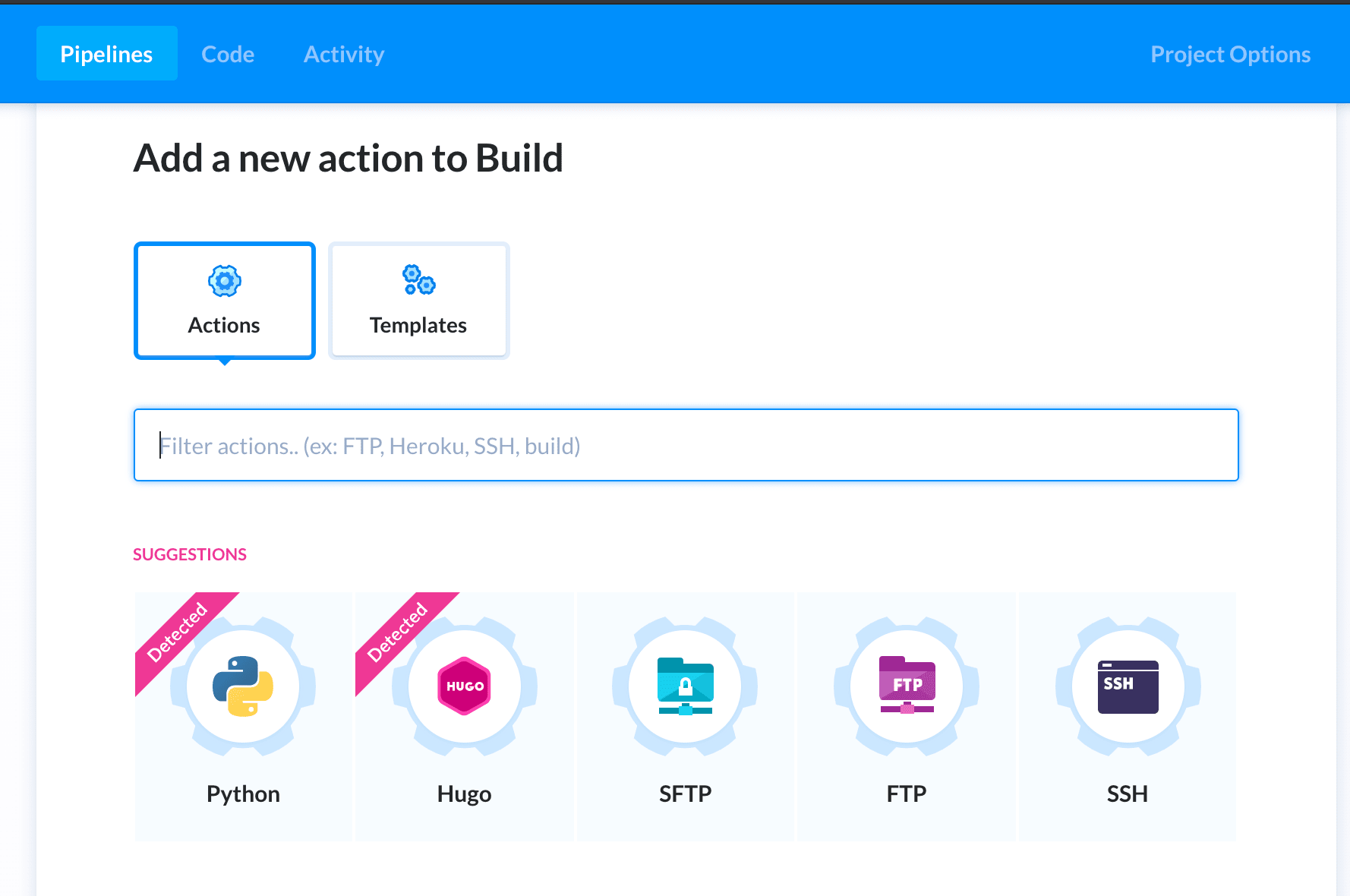Focus the Filter actions search field
The width and height of the screenshot is (1350, 896).
pyautogui.click(x=686, y=445)
